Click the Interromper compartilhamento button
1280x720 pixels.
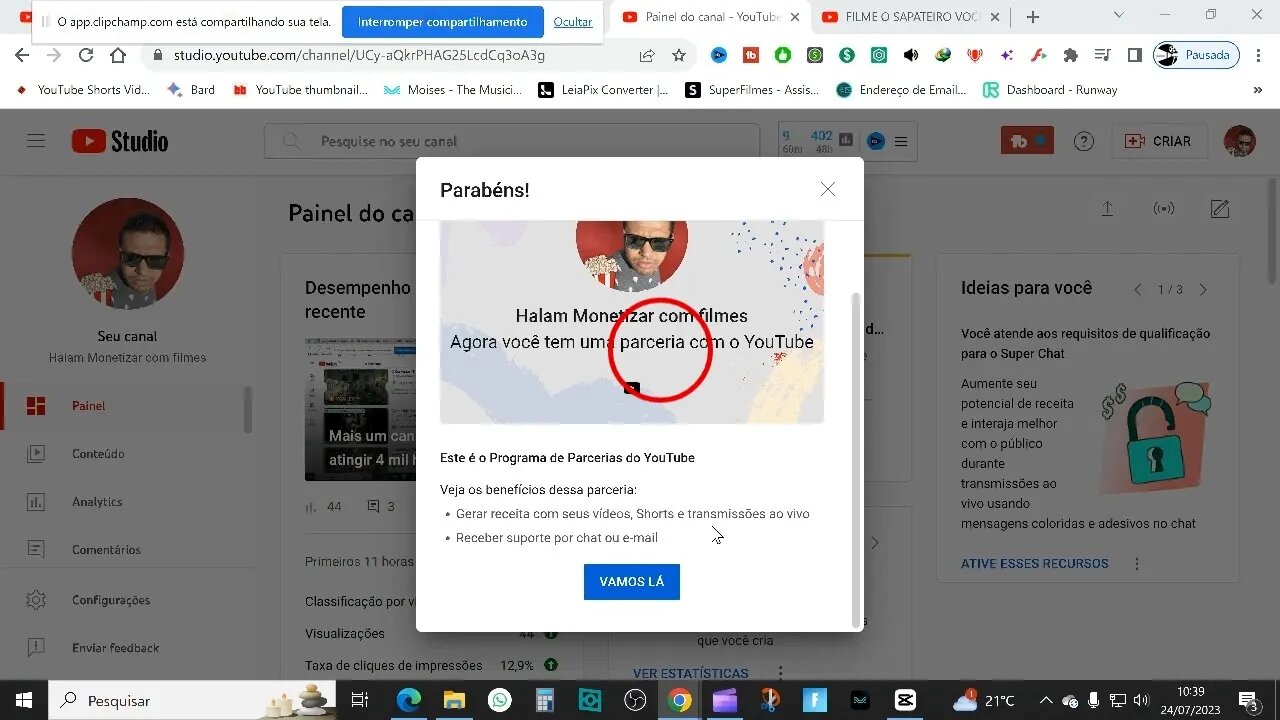442,22
